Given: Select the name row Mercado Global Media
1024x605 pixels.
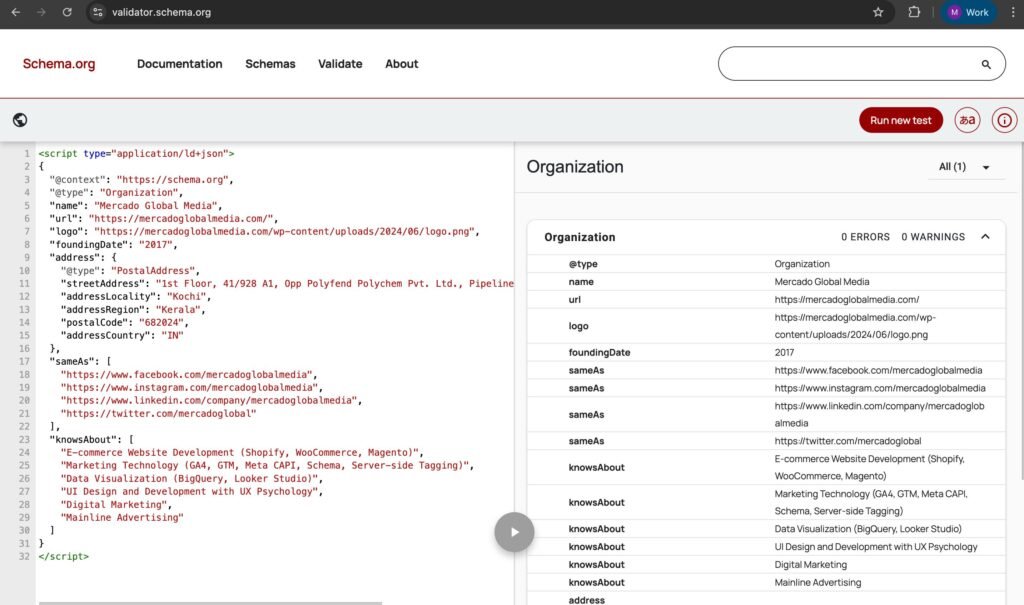Looking at the screenshot, I should pyautogui.click(x=766, y=282).
